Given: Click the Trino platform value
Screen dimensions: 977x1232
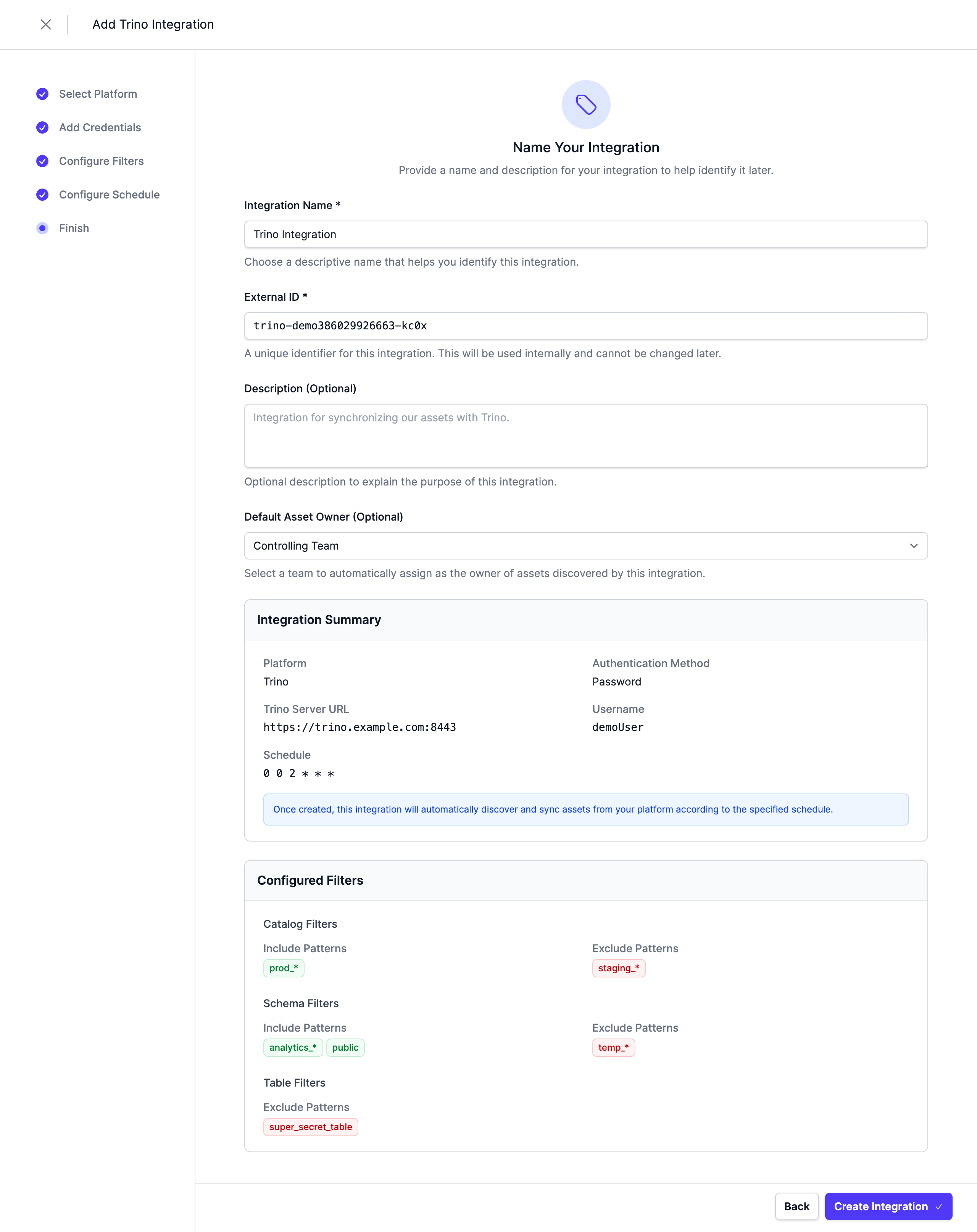Looking at the screenshot, I should pos(276,682).
